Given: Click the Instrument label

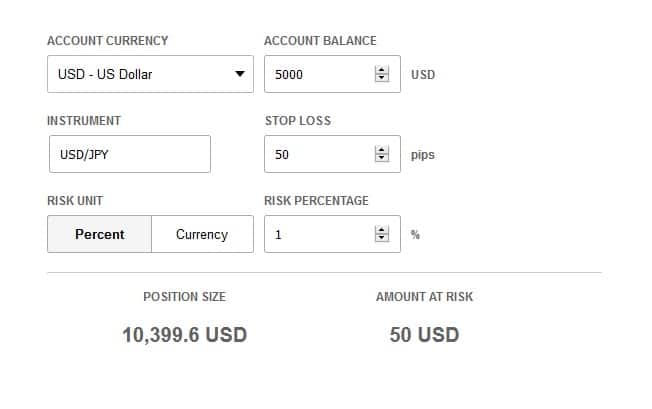Looking at the screenshot, I should 84,121.
